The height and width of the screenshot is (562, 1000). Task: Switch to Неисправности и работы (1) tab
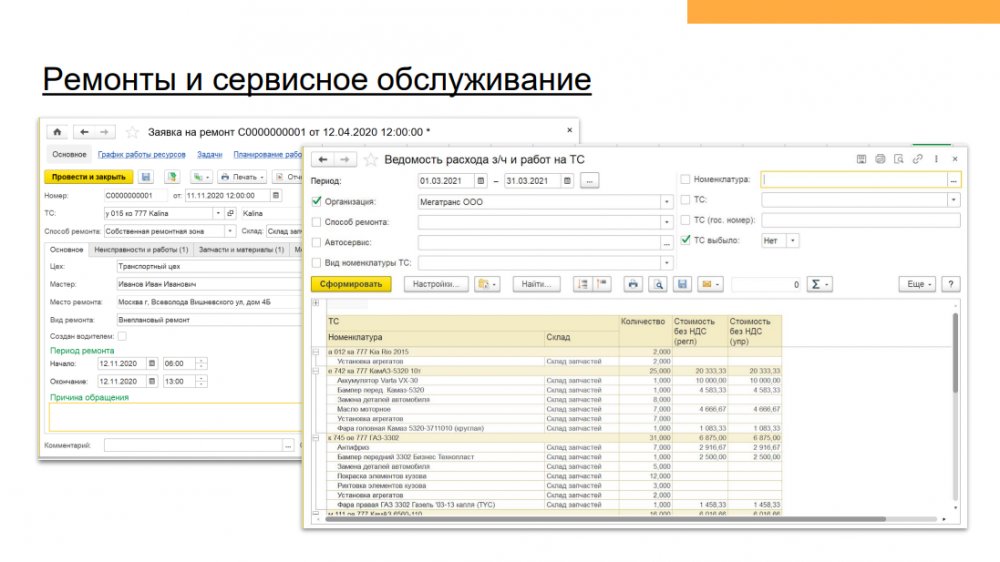click(x=140, y=250)
